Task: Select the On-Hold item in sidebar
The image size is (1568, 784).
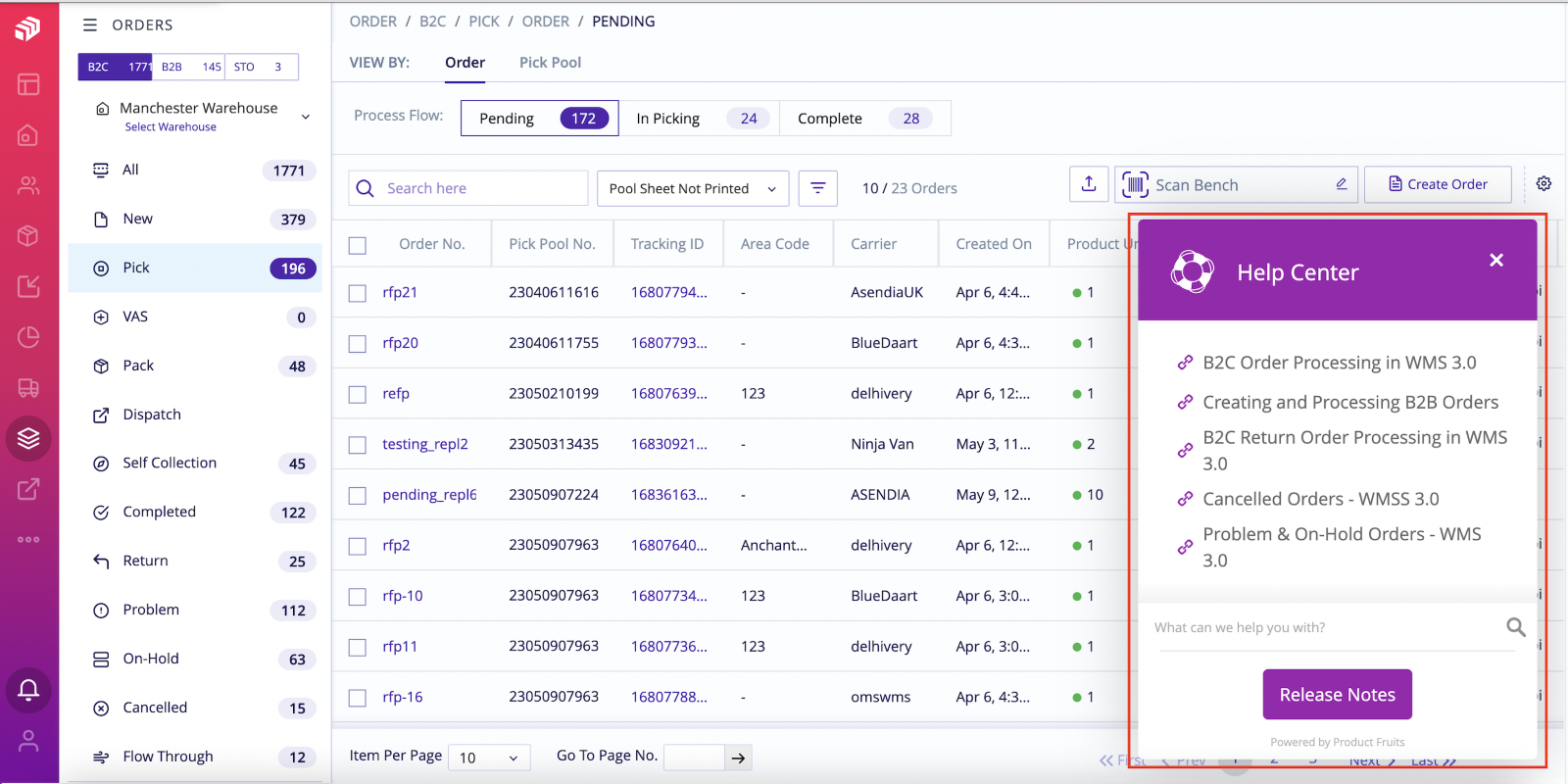Action: [x=195, y=659]
